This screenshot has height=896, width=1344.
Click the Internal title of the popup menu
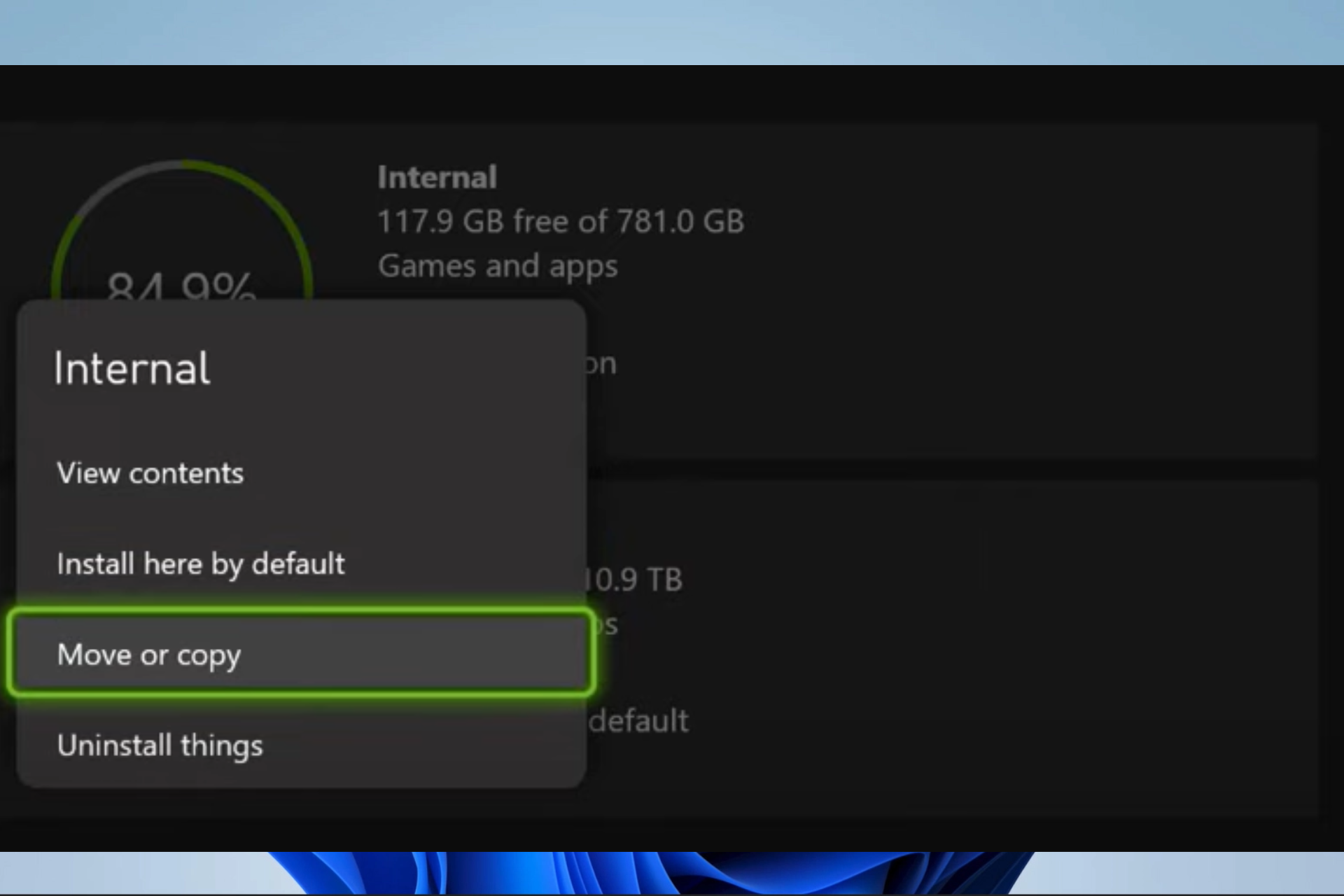132,369
